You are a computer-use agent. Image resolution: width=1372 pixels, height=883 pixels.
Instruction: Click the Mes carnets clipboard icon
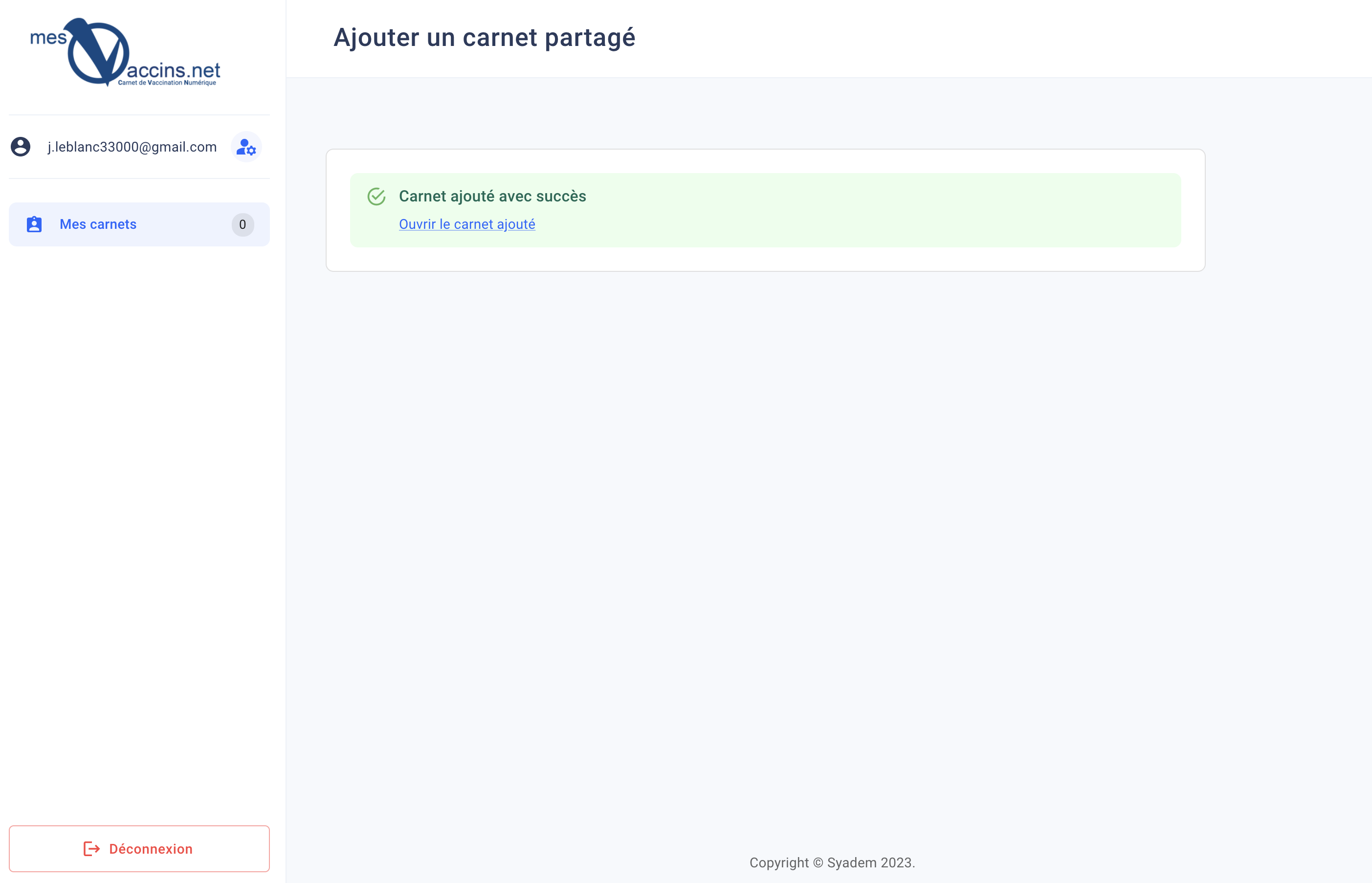(x=34, y=224)
